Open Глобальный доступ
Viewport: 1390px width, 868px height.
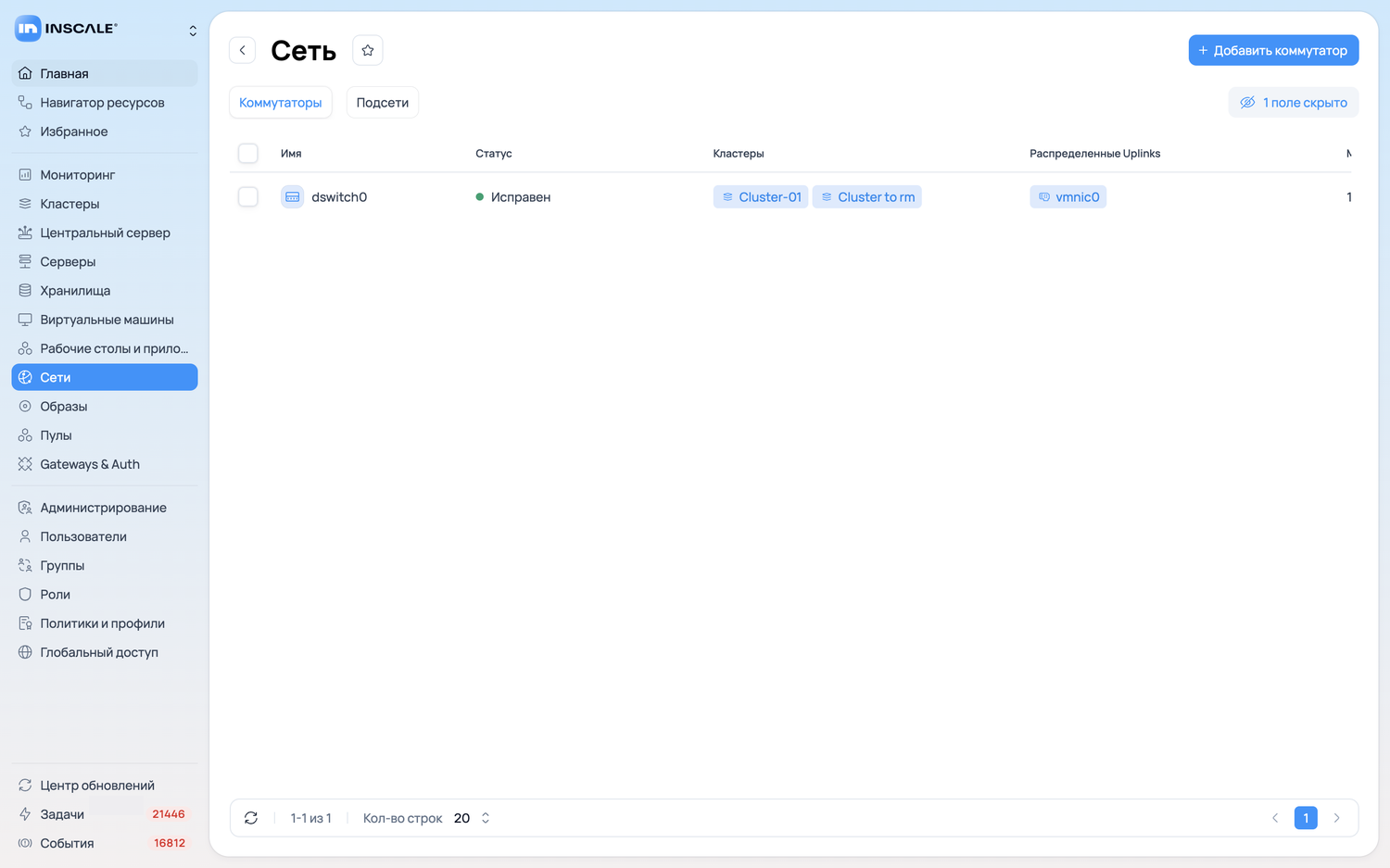click(105, 652)
